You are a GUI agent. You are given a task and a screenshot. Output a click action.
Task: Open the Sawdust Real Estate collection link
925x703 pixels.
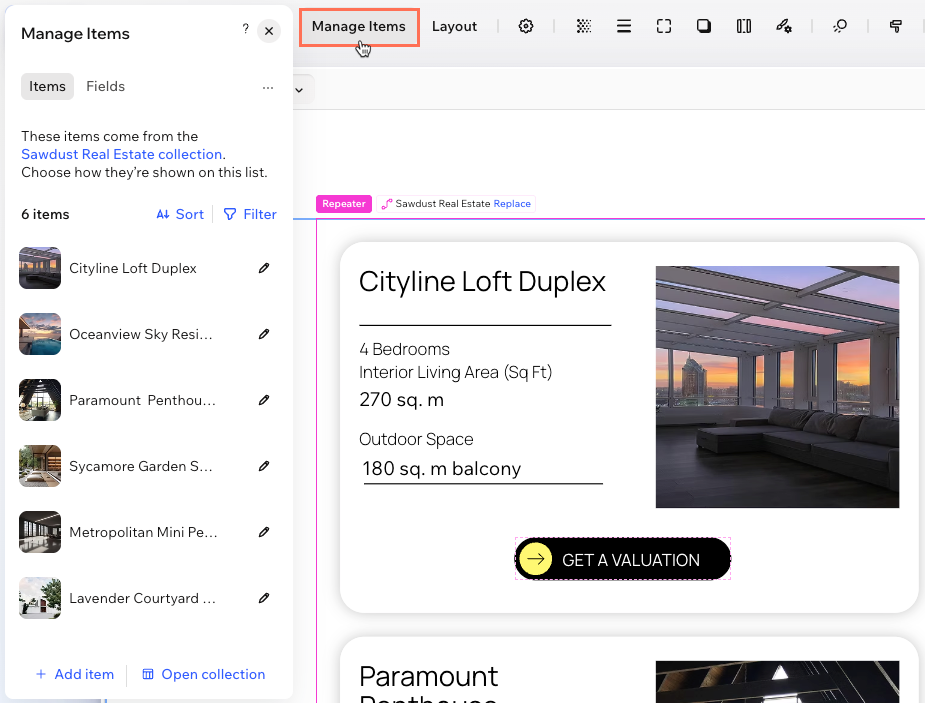[x=122, y=155]
